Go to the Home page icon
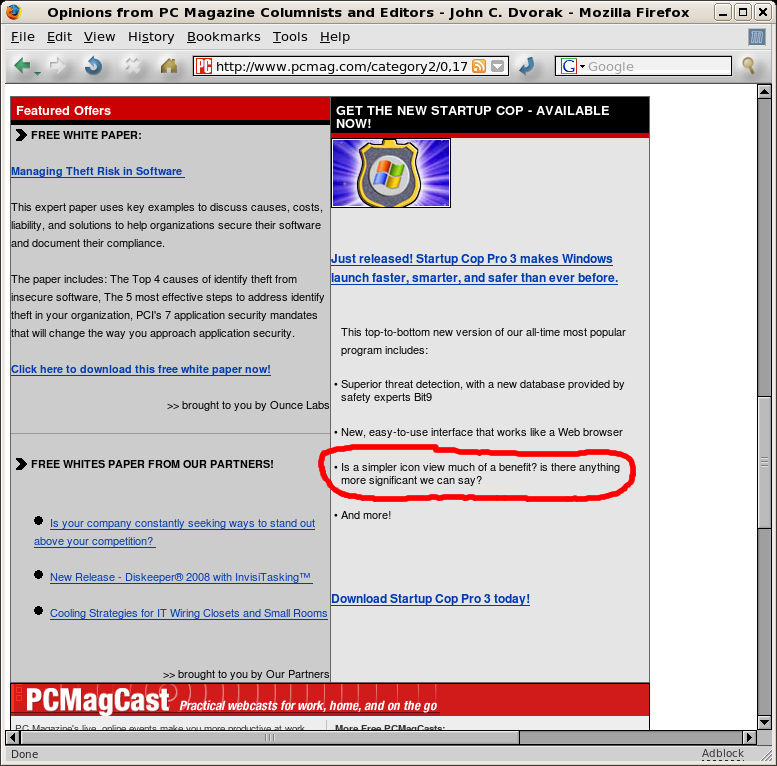The height and width of the screenshot is (766, 777). 169,66
